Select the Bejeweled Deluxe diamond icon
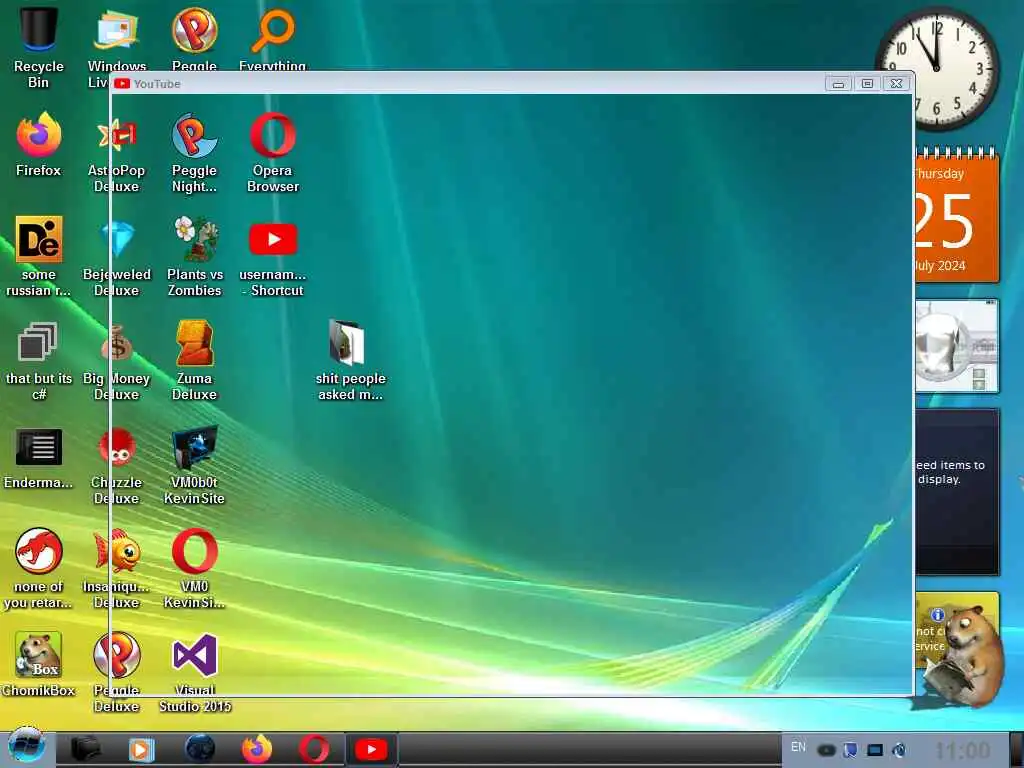Viewport: 1024px width, 768px height. (x=118, y=239)
